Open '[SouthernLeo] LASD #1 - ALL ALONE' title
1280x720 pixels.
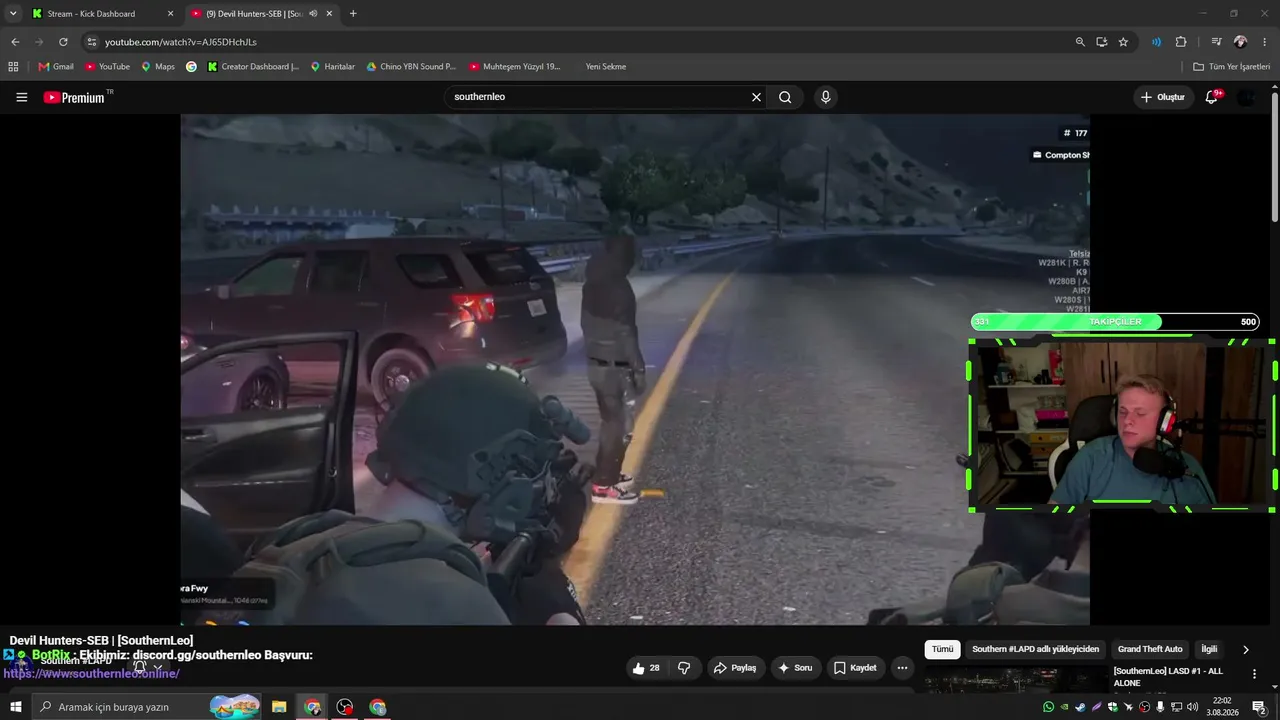1168,677
